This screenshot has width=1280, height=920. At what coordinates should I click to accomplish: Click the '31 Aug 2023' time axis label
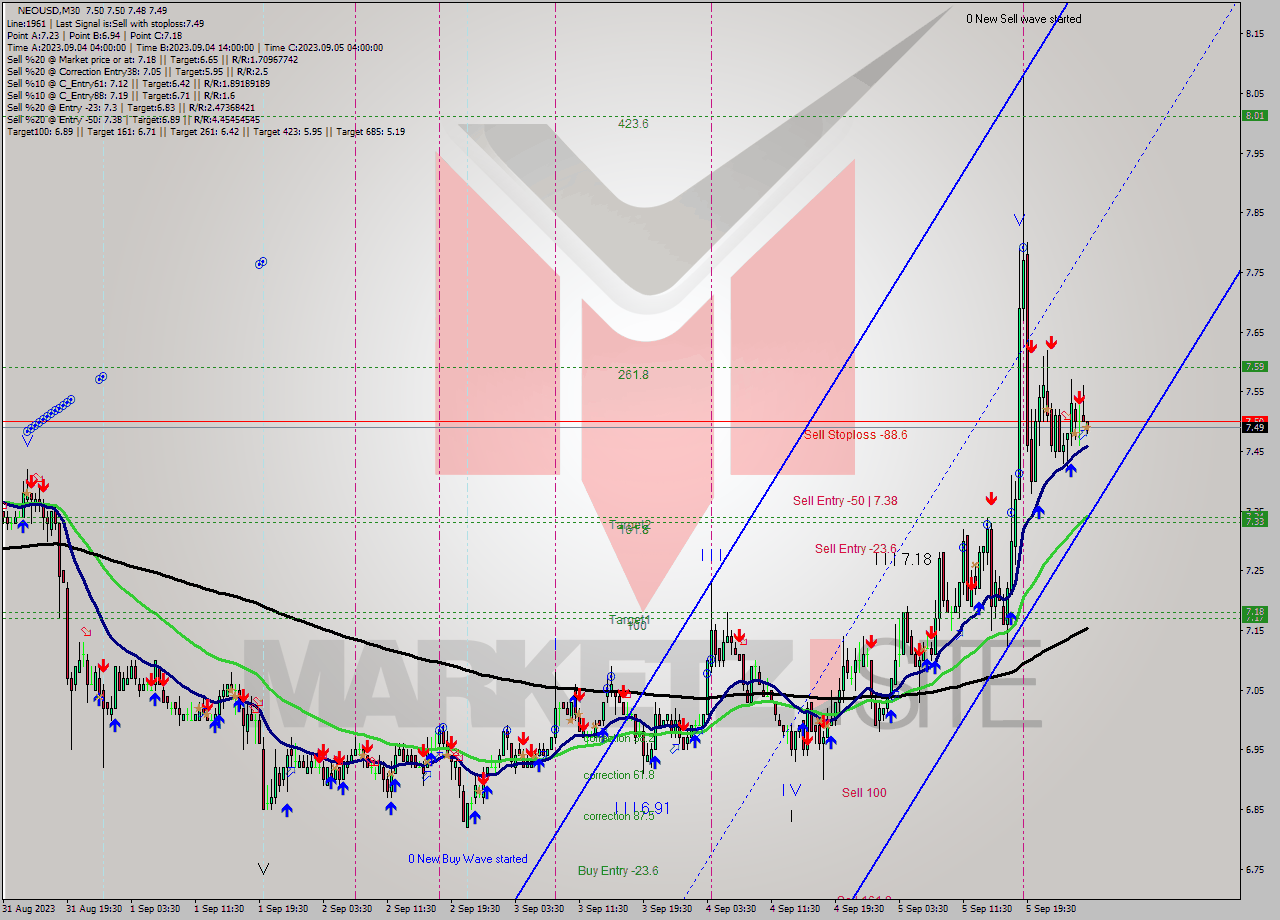pyautogui.click(x=28, y=909)
